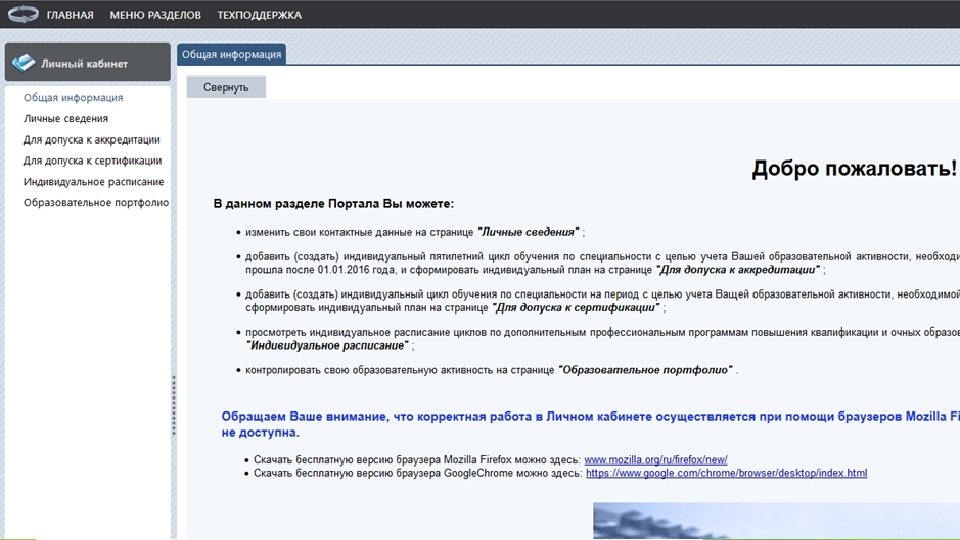
Task: Open Образовательное портфолио in the sidebar
Action: point(96,203)
